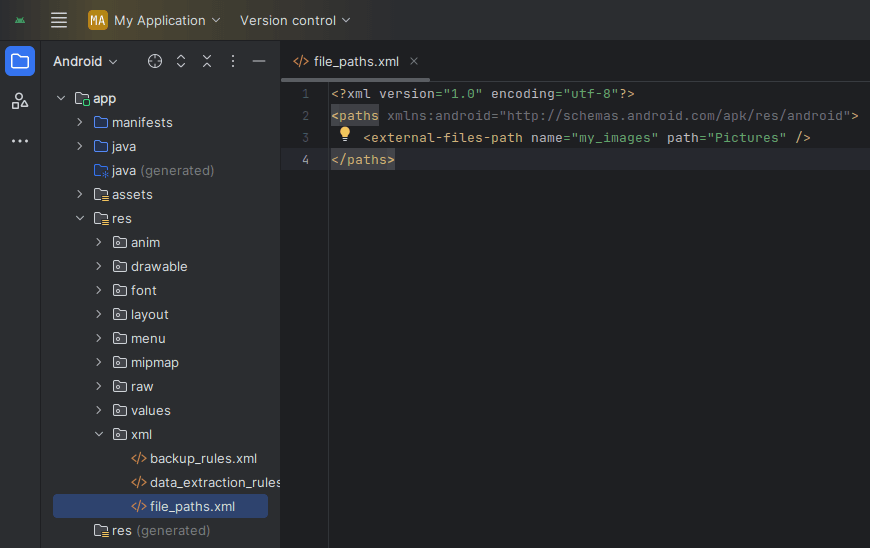The image size is (870, 548).
Task: Expand the values folder
Action: pos(99,410)
